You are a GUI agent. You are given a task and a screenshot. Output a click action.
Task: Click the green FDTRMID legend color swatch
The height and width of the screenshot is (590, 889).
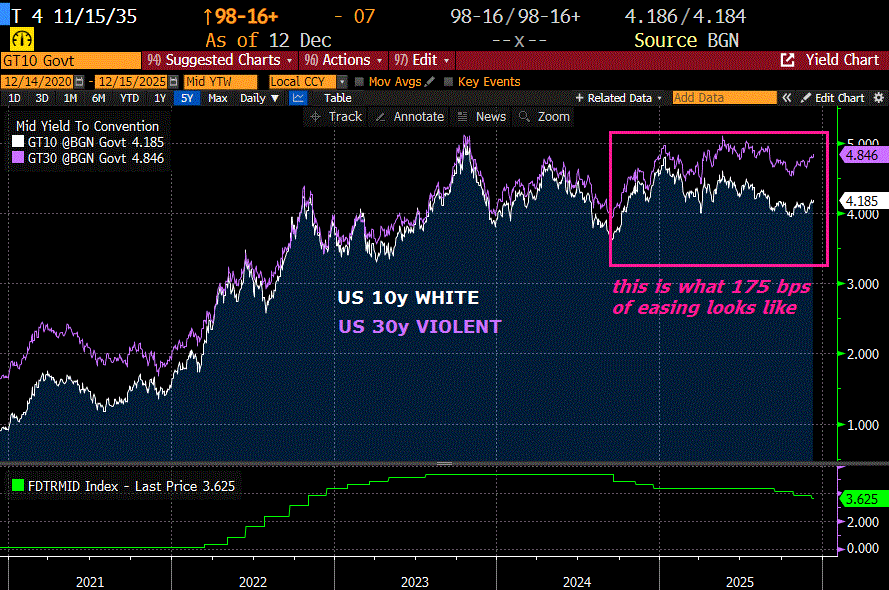click(x=18, y=485)
